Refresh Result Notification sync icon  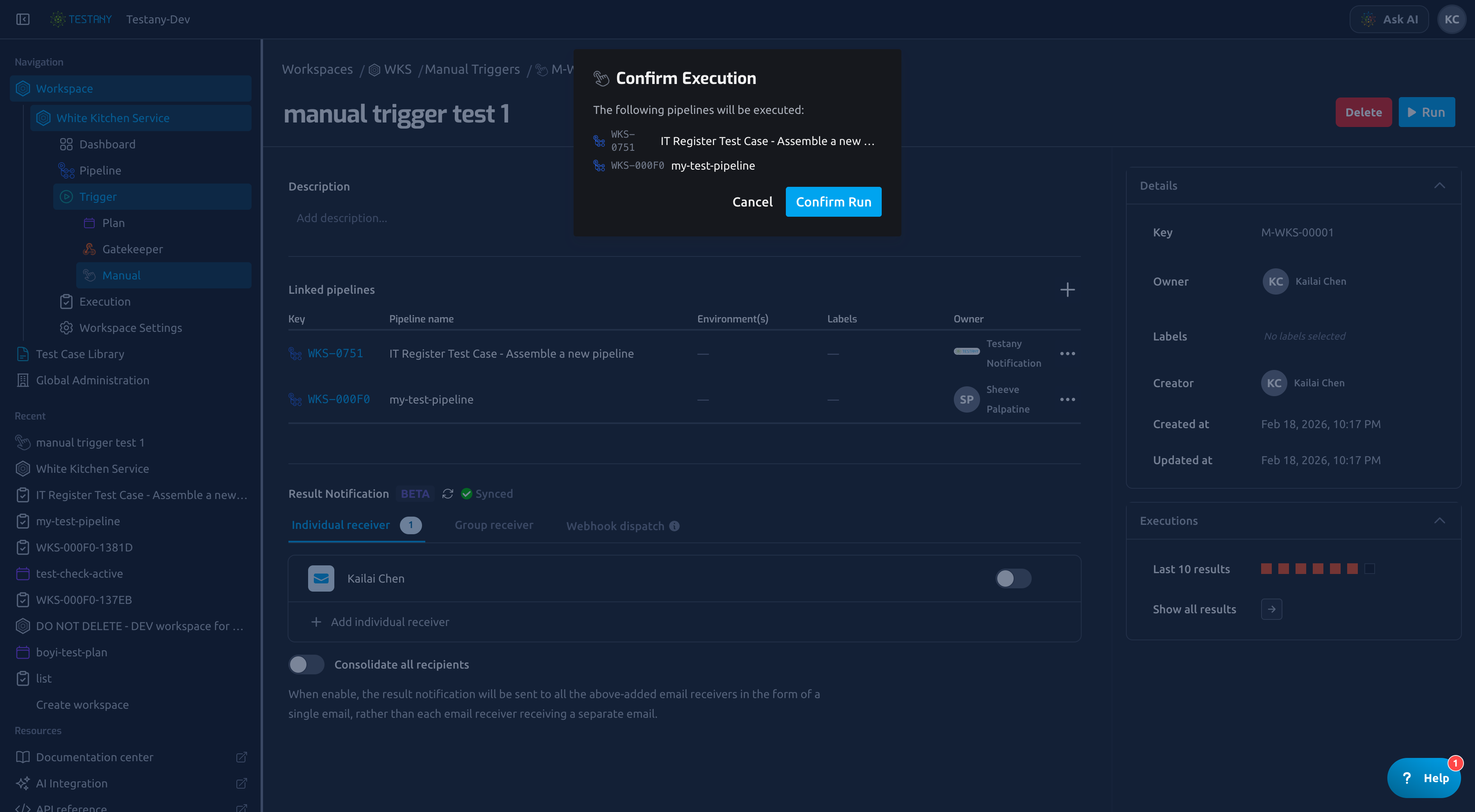point(448,494)
